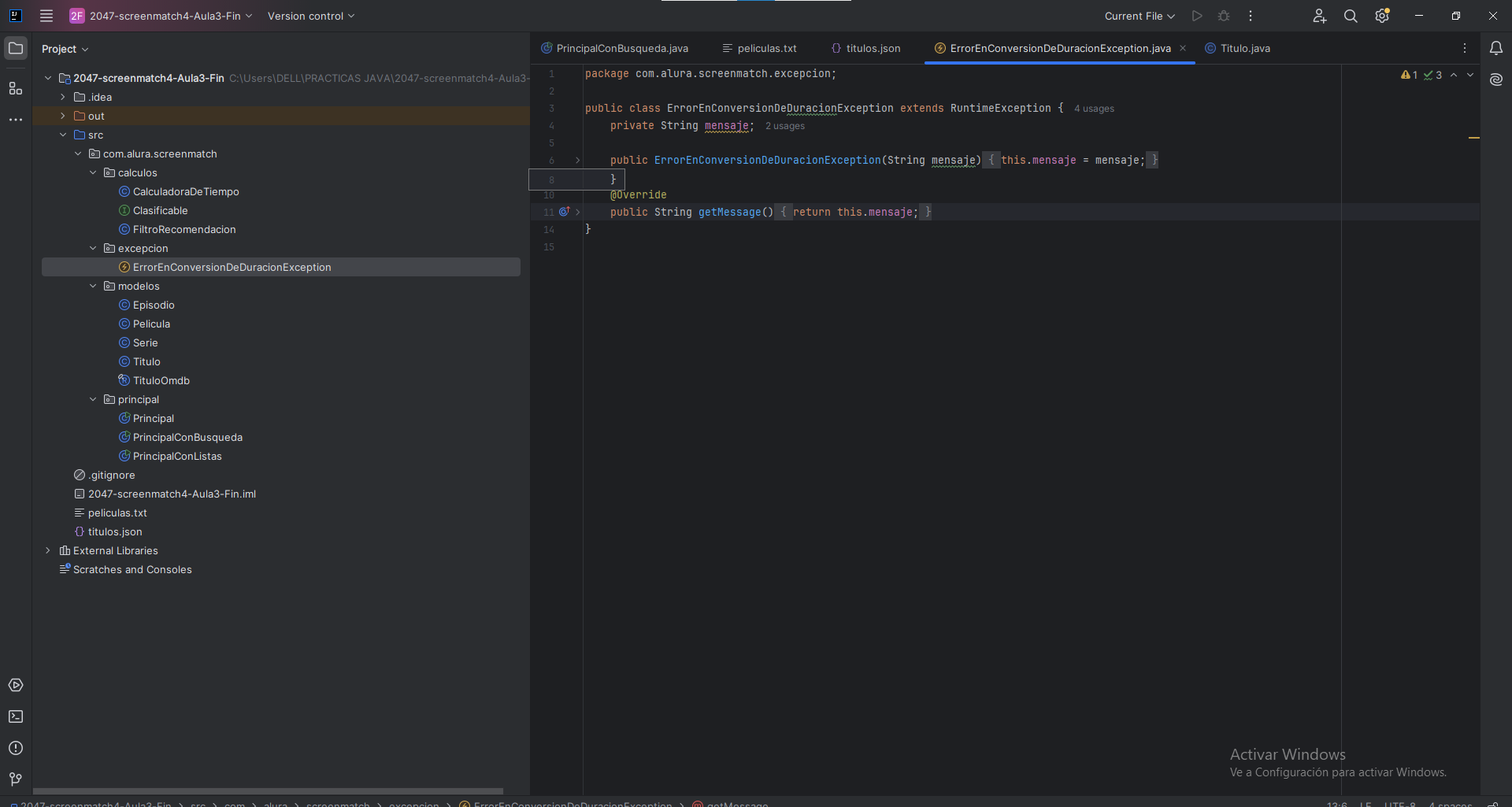Open the Terminal tool window
This screenshot has width=1512, height=807.
click(x=16, y=716)
